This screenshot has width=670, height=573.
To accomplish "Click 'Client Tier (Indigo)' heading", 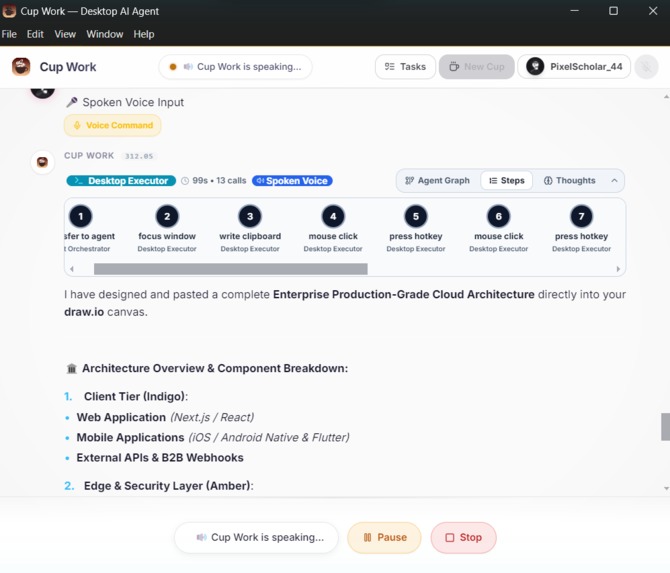I will coord(135,397).
